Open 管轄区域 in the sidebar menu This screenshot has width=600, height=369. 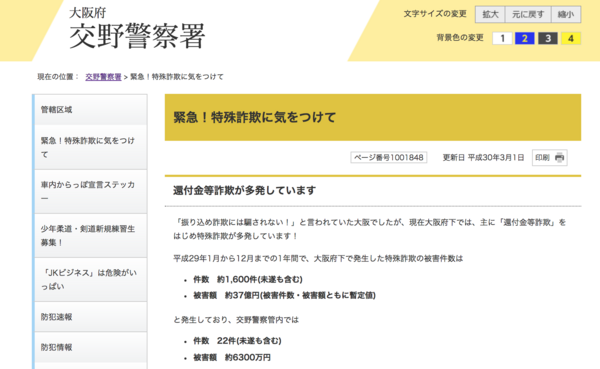[91, 109]
